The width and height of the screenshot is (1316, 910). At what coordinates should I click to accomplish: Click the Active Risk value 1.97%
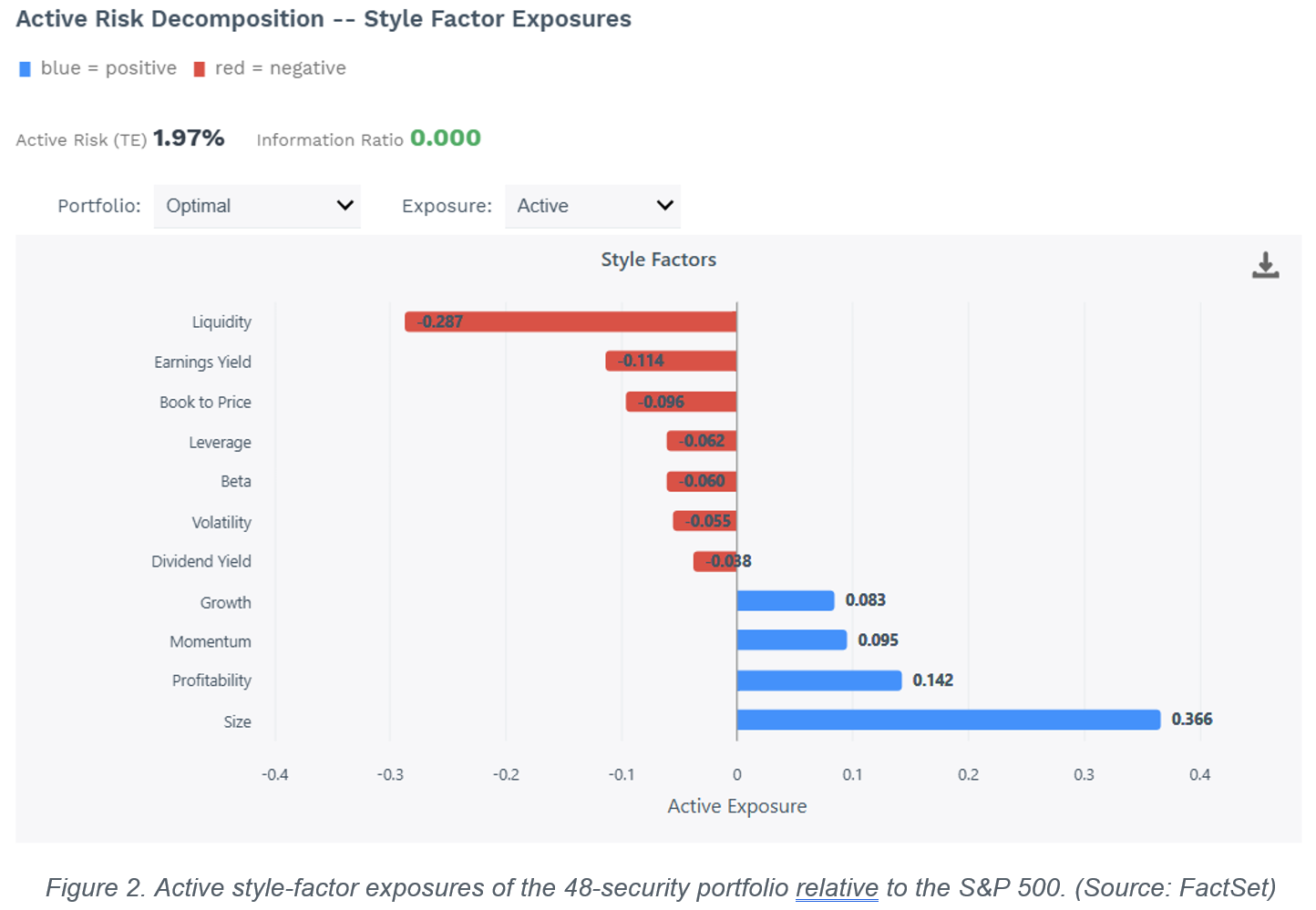189,138
